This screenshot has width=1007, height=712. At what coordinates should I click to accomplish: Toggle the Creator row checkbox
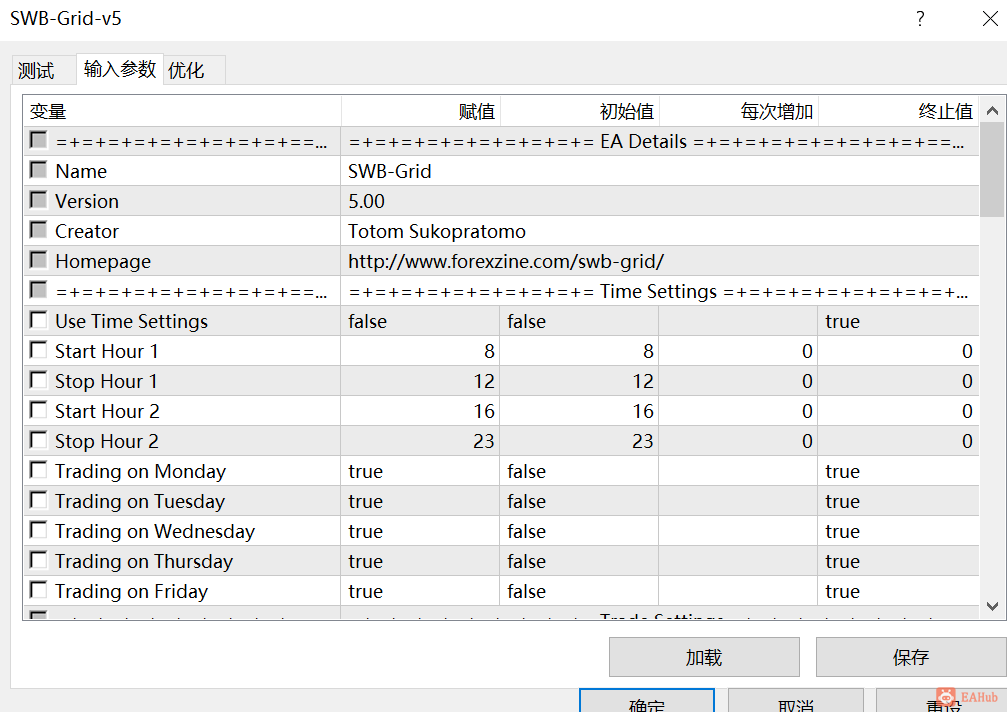39,230
